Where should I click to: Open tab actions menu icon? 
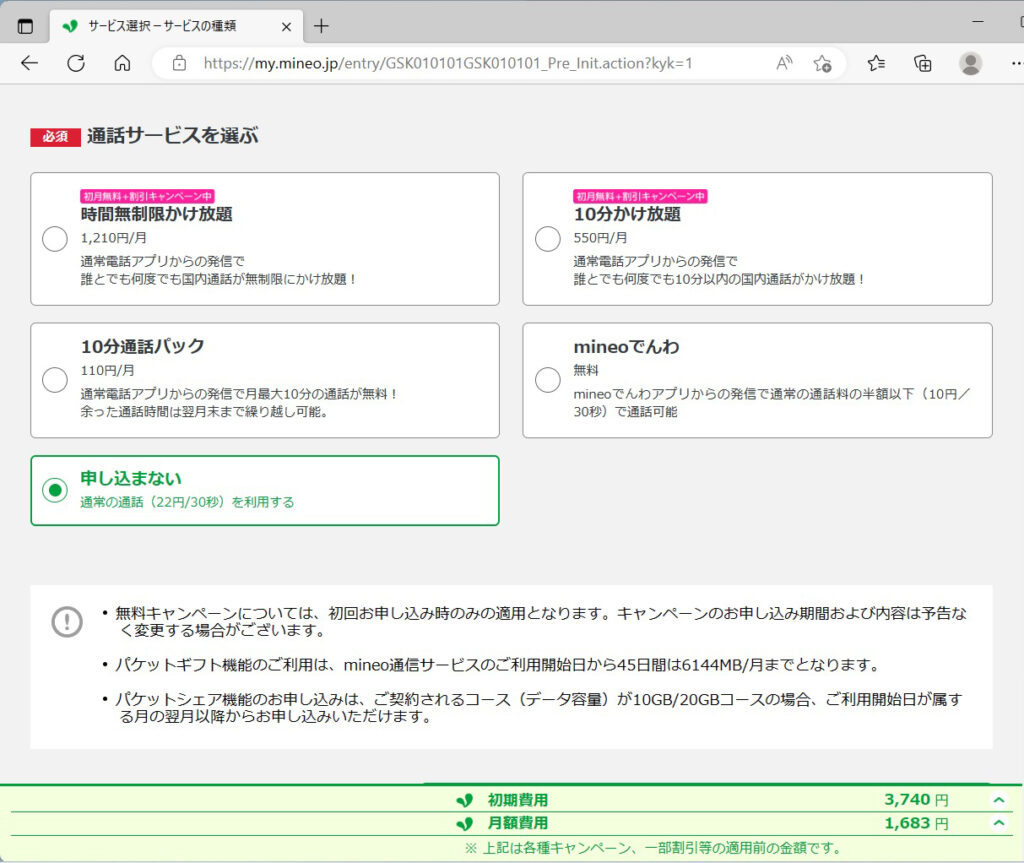(x=25, y=26)
